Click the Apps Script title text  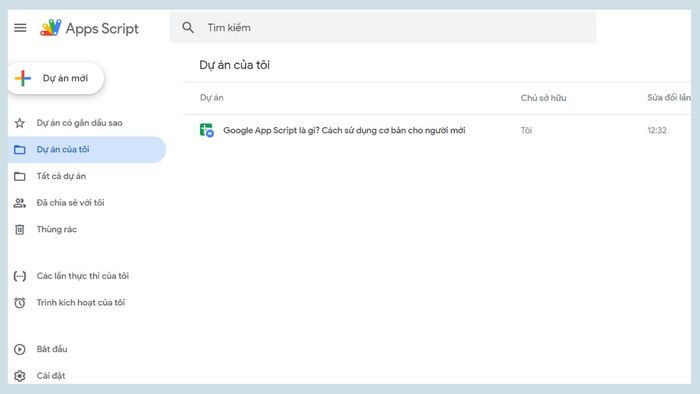coord(102,29)
